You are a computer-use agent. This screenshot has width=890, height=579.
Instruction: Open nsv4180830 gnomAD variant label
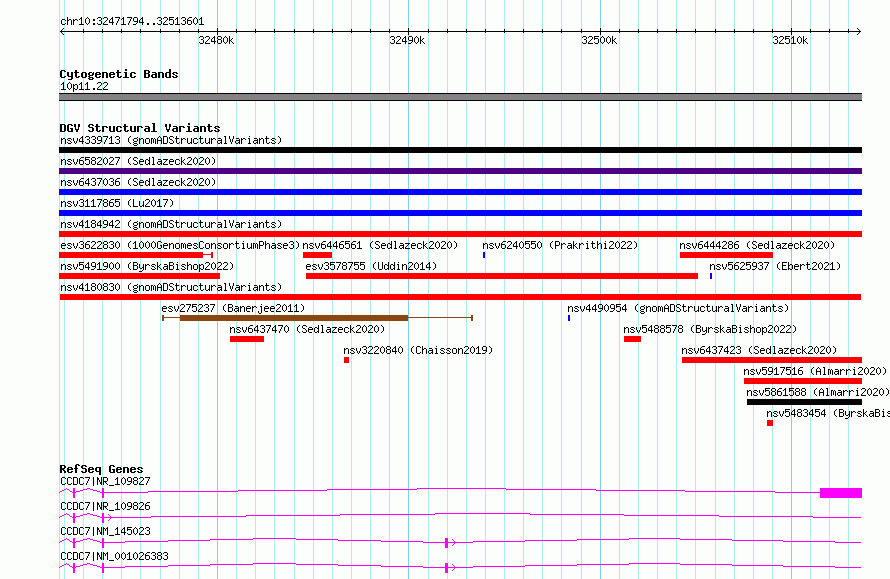pos(171,287)
